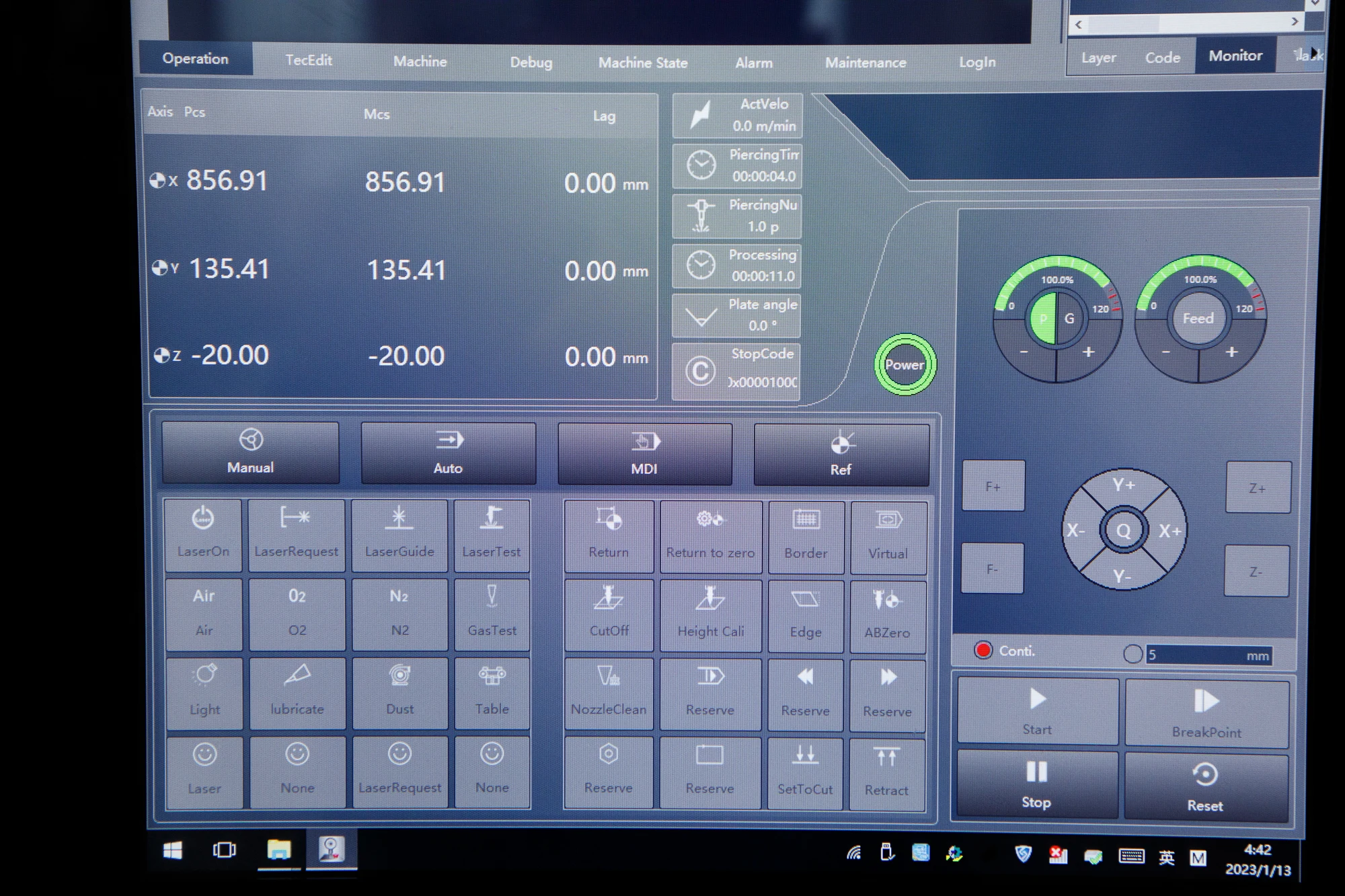This screenshot has width=1345, height=896.
Task: Toggle the Dust extraction button
Action: (x=399, y=692)
